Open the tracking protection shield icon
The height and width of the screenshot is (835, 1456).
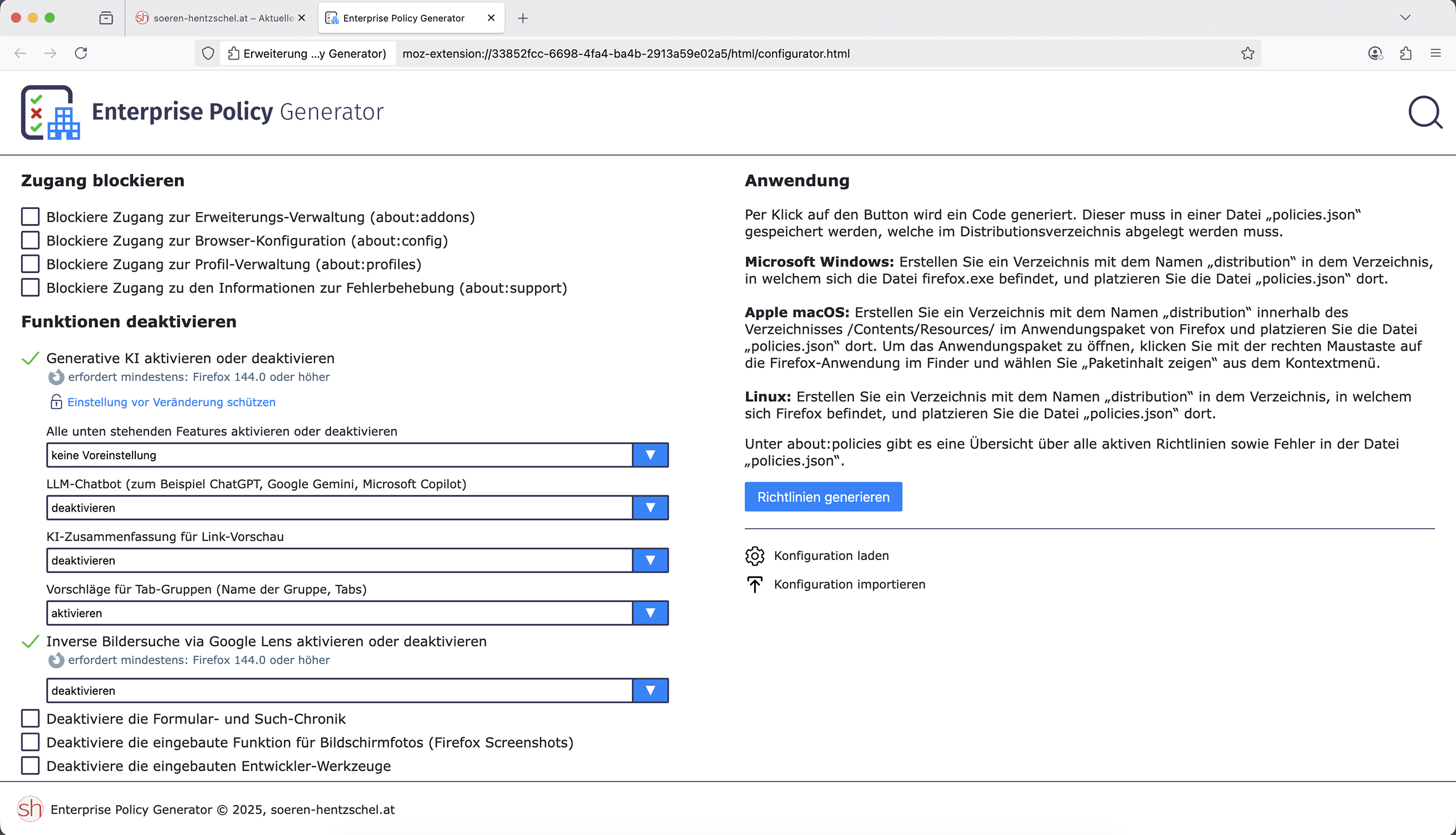(208, 53)
